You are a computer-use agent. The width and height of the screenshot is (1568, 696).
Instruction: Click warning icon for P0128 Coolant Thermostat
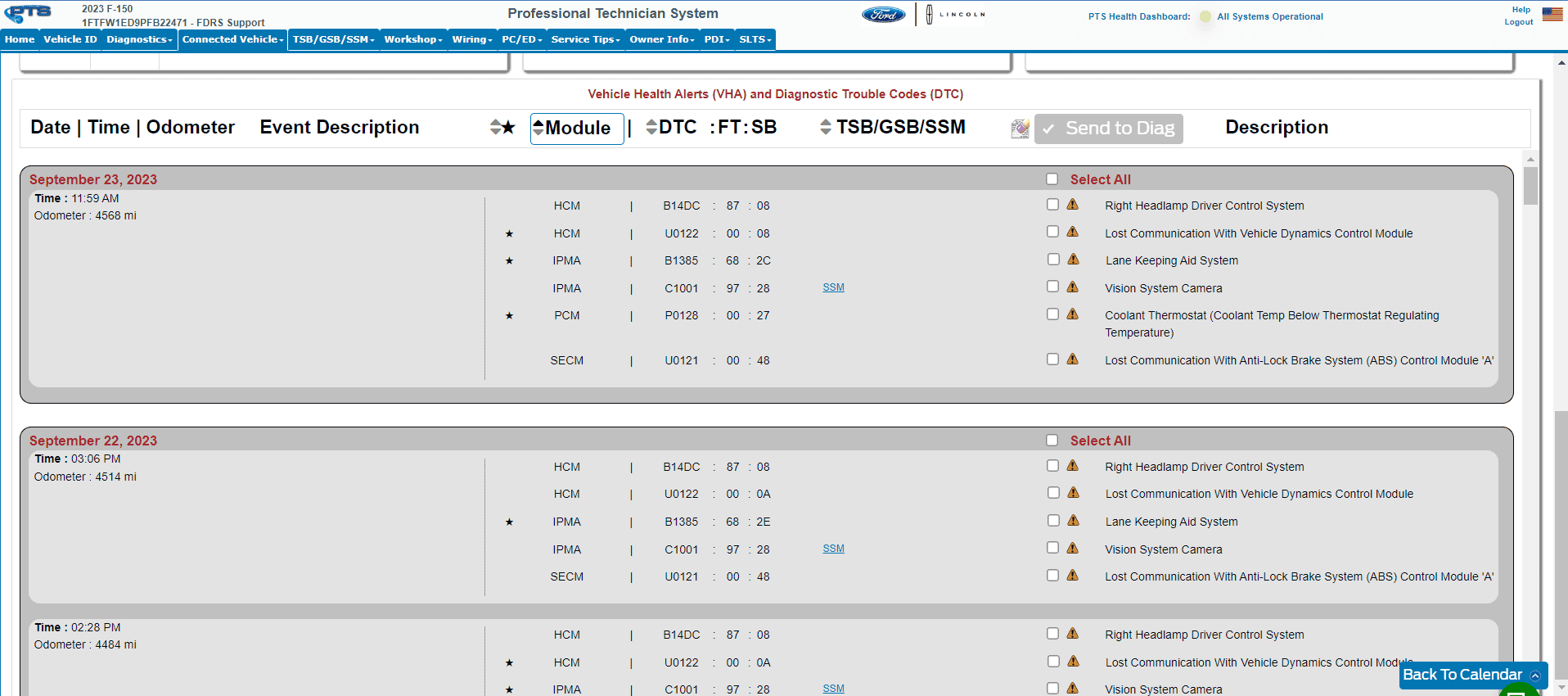click(1072, 314)
